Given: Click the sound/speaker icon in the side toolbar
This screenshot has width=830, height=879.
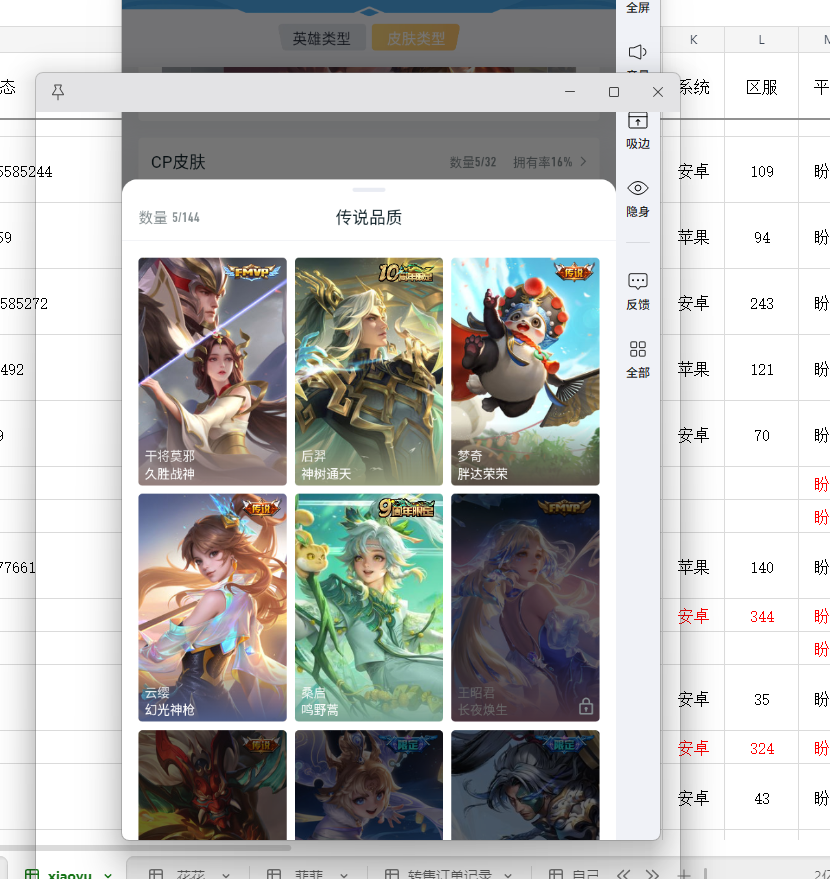Looking at the screenshot, I should pos(637,52).
